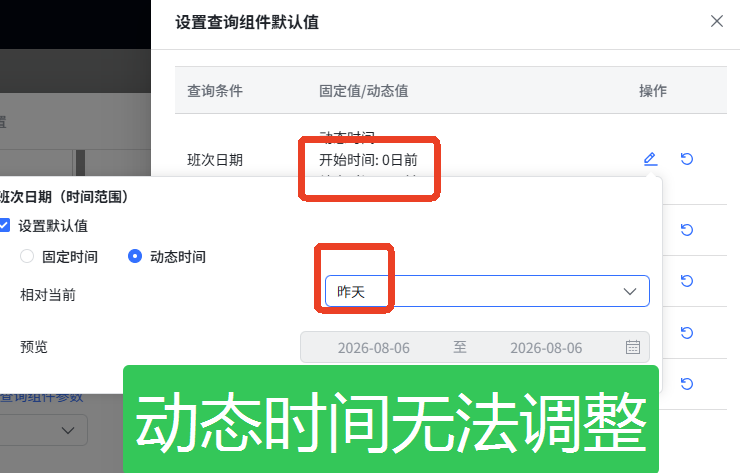Select the 固定时间 radio button

(x=27, y=256)
